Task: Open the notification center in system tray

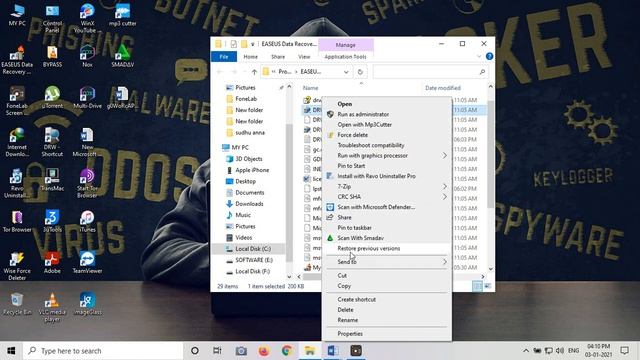Action: point(624,351)
